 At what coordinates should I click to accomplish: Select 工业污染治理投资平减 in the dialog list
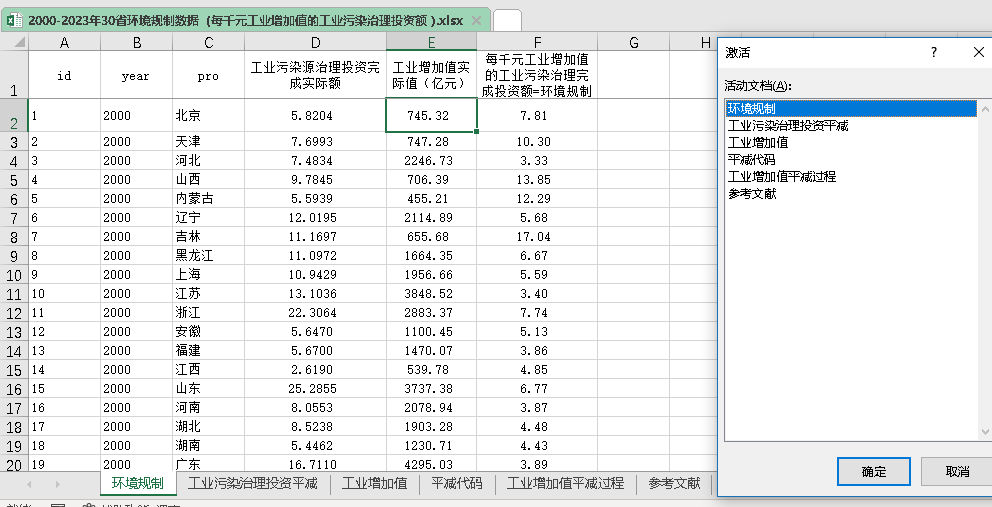coord(852,125)
